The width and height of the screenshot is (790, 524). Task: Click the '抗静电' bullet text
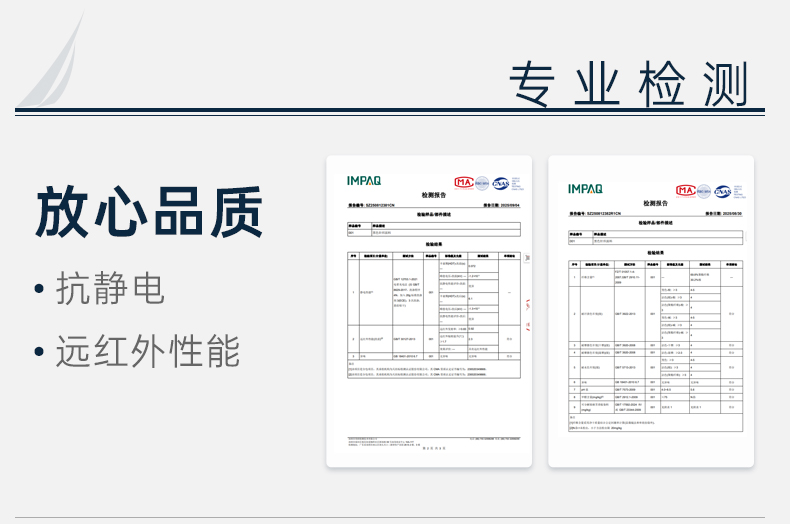[x=110, y=288]
